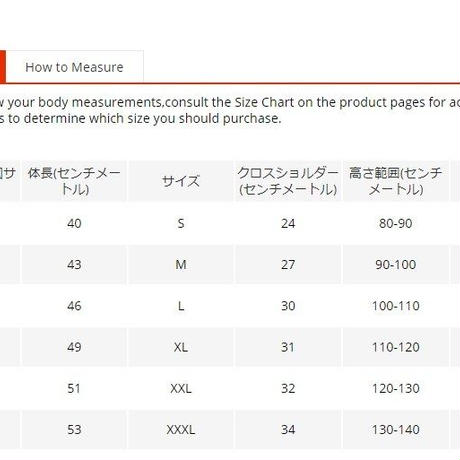Select the size XL cell
Viewport: 460px width, 460px height.
pyautogui.click(x=181, y=347)
